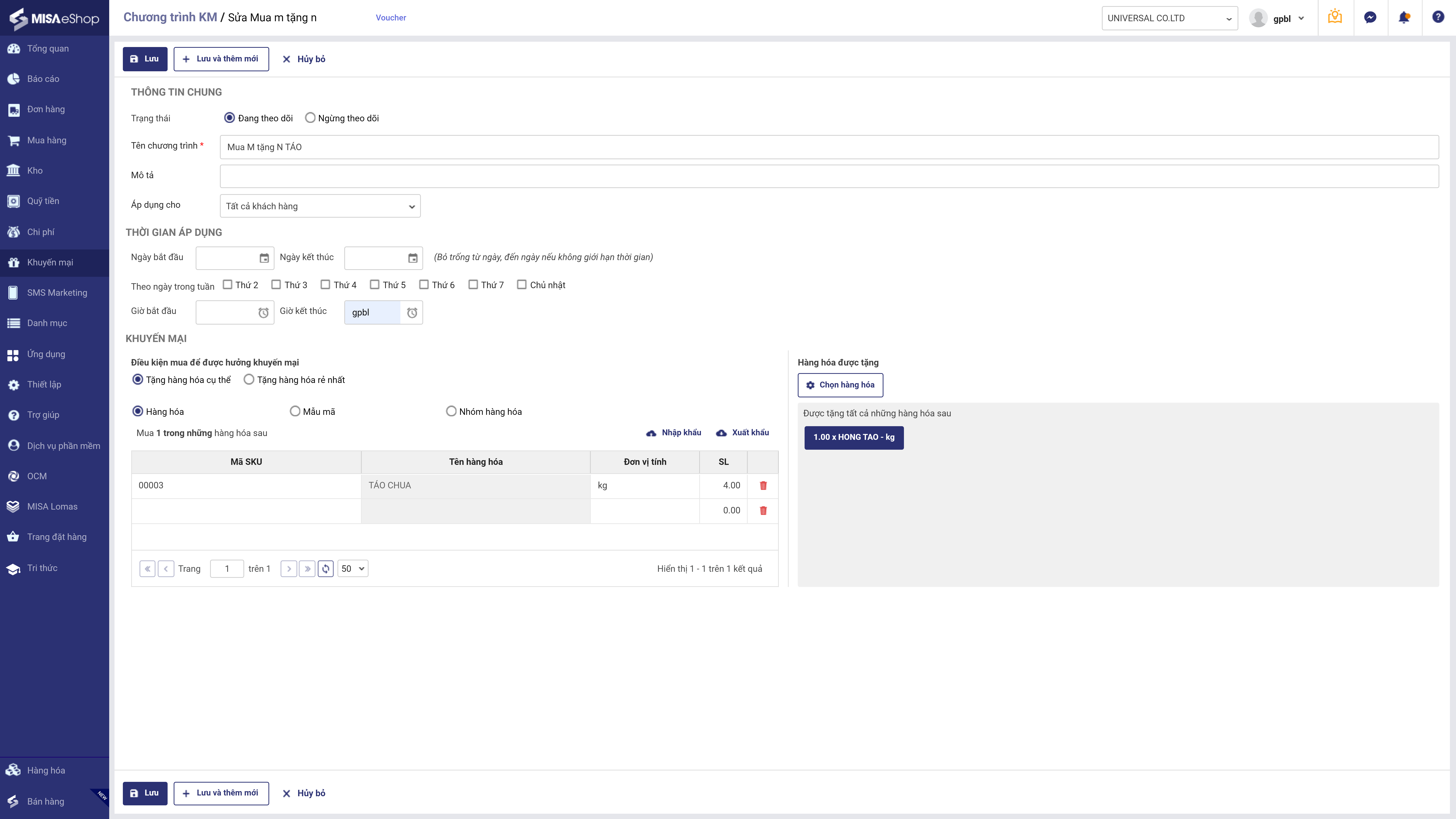Viewport: 1456px width, 819px height.
Task: Refresh the product table list
Action: point(326,569)
